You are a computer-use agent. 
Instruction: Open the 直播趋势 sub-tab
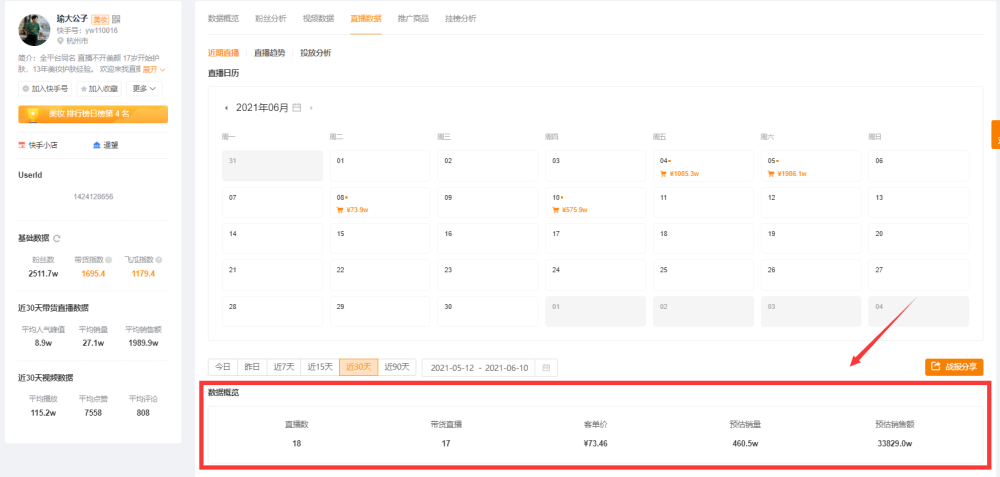[x=270, y=53]
